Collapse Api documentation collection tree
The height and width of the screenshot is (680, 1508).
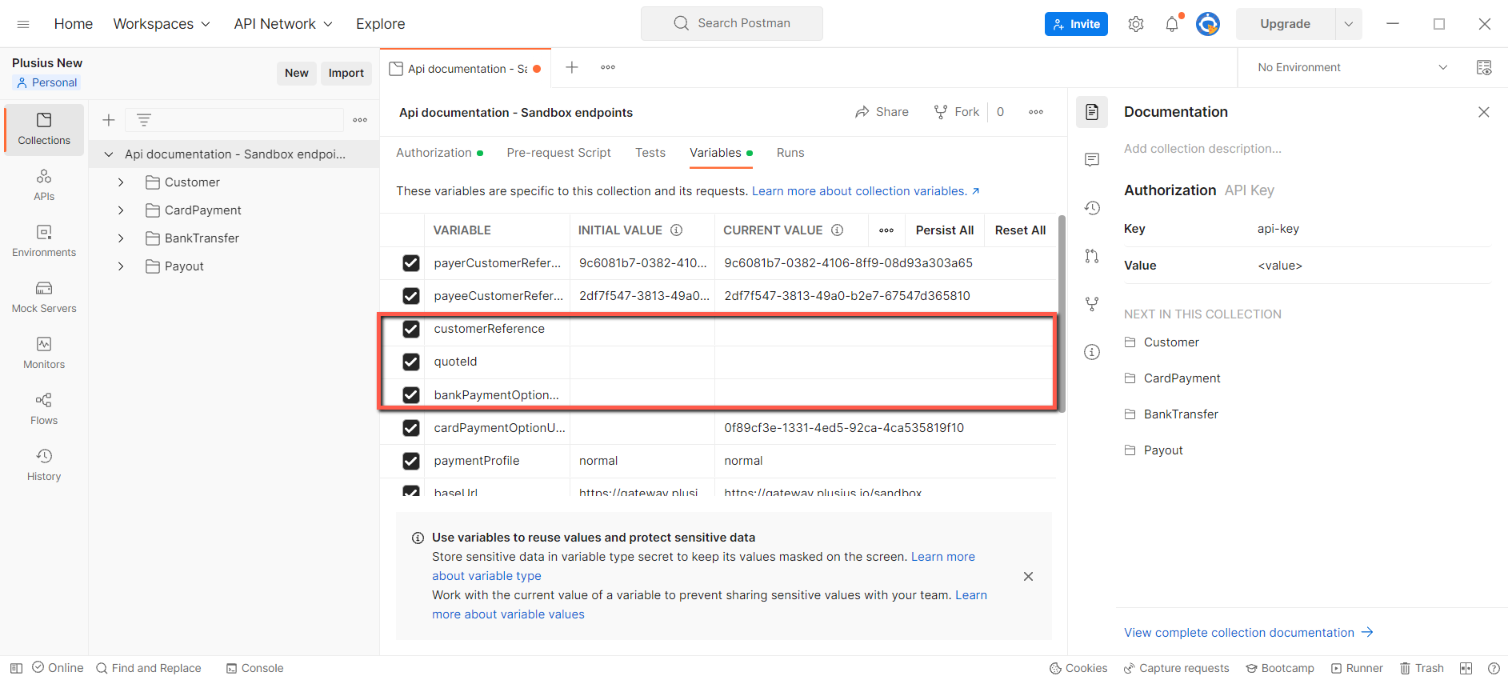[109, 154]
